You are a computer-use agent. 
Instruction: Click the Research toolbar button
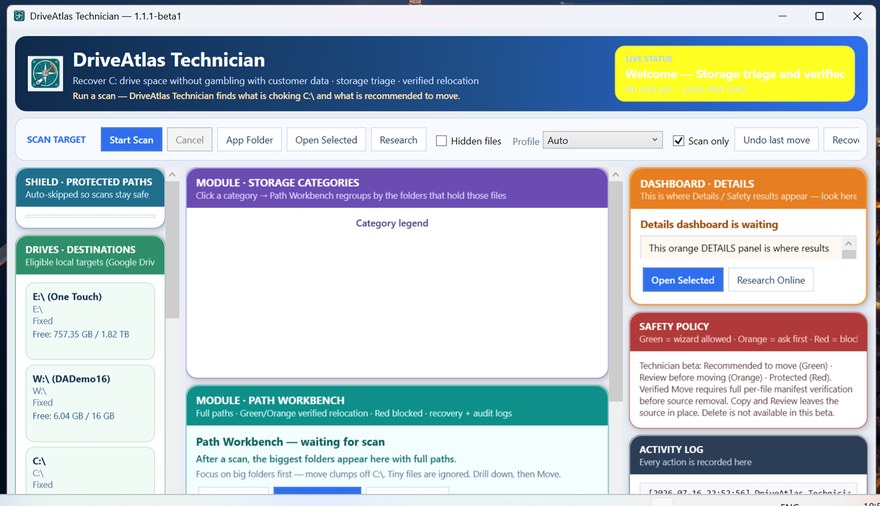[x=398, y=140]
